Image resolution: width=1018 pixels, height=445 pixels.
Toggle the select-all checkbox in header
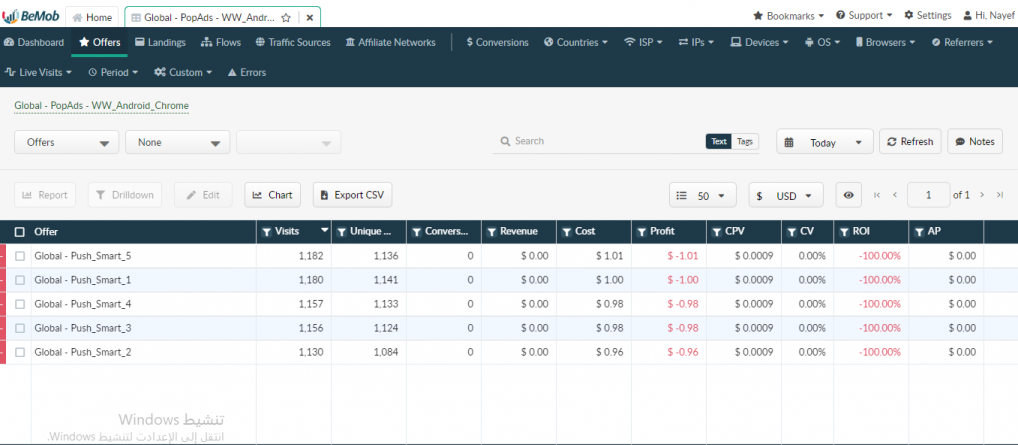tap(20, 232)
